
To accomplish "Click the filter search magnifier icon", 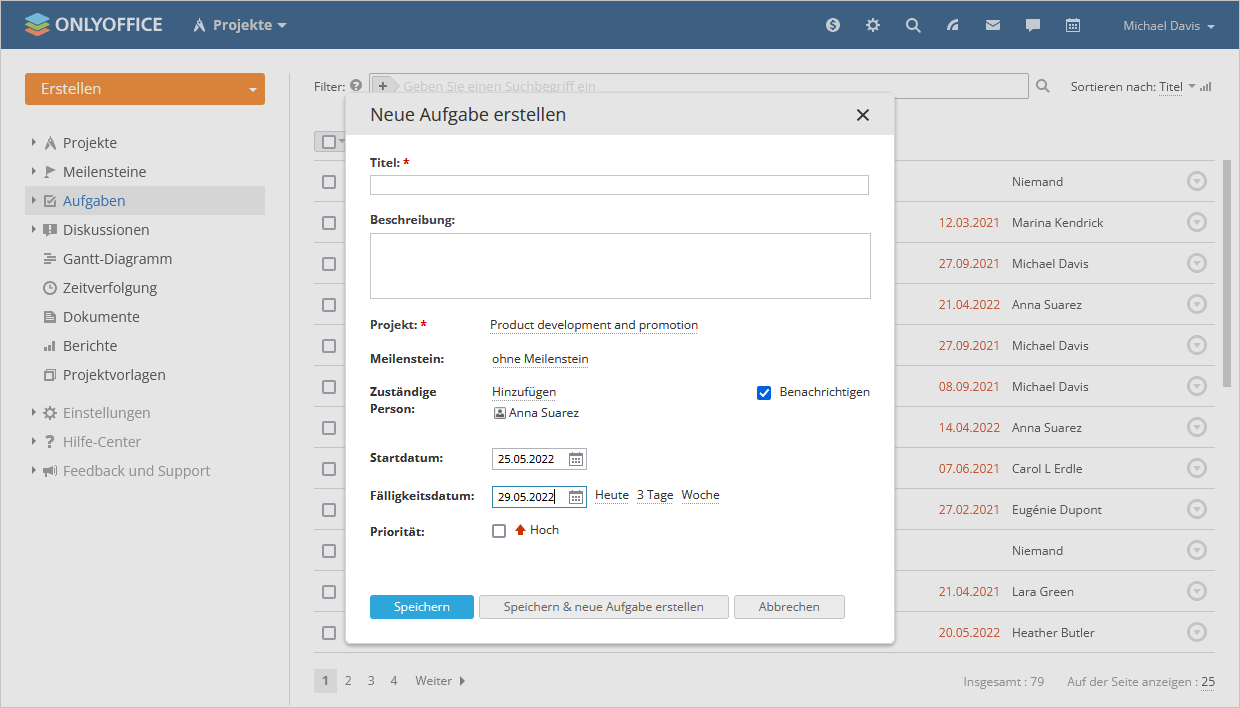I will 1043,87.
